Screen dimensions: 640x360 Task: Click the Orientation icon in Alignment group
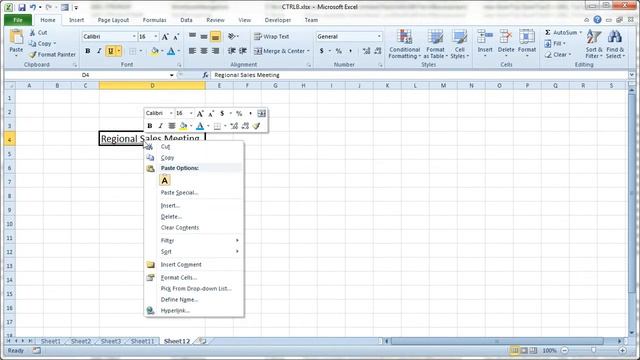point(232,37)
